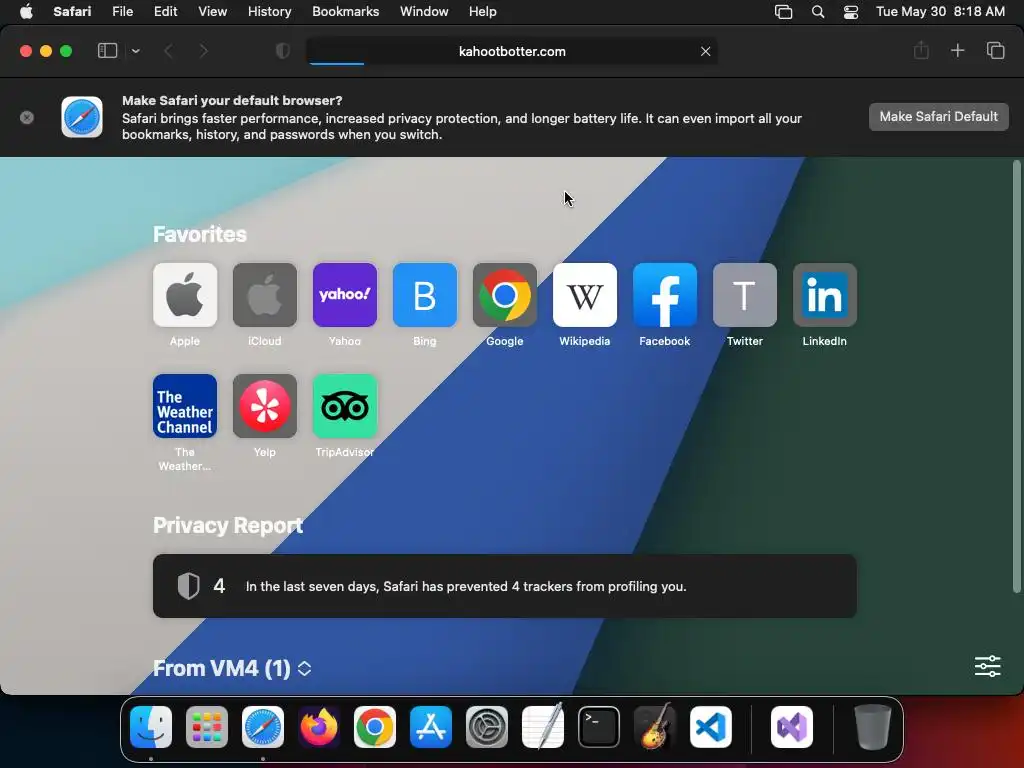Open the TripAdvisor favorite

pos(345,406)
